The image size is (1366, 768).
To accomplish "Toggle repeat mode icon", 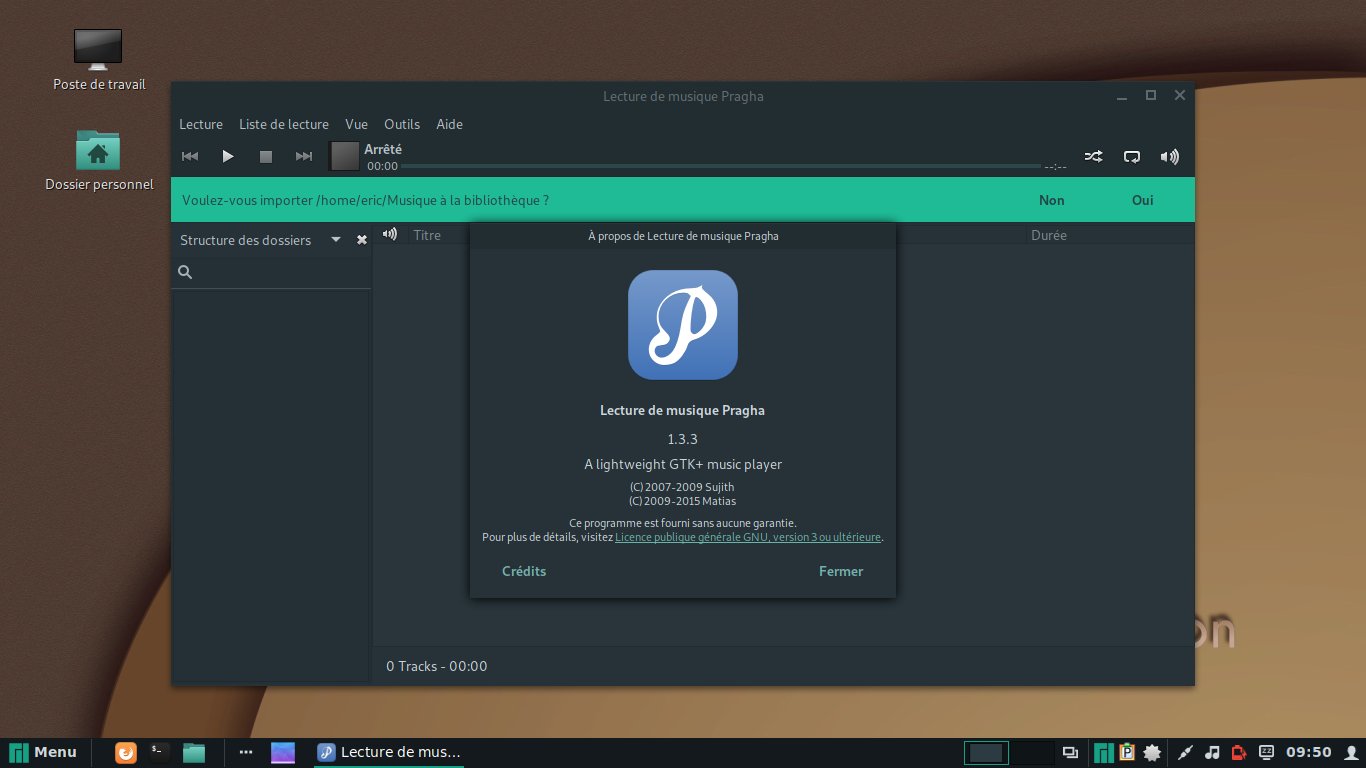I will 1132,156.
